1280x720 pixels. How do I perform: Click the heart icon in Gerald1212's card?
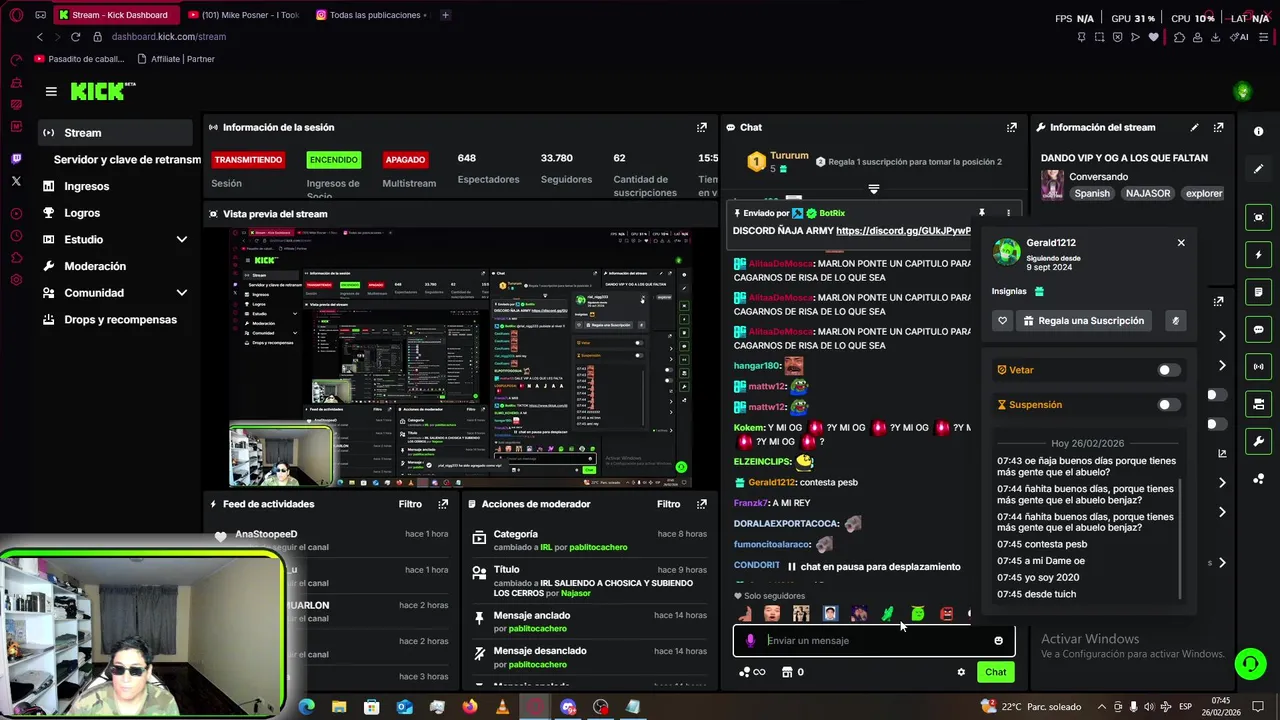(x=1003, y=321)
